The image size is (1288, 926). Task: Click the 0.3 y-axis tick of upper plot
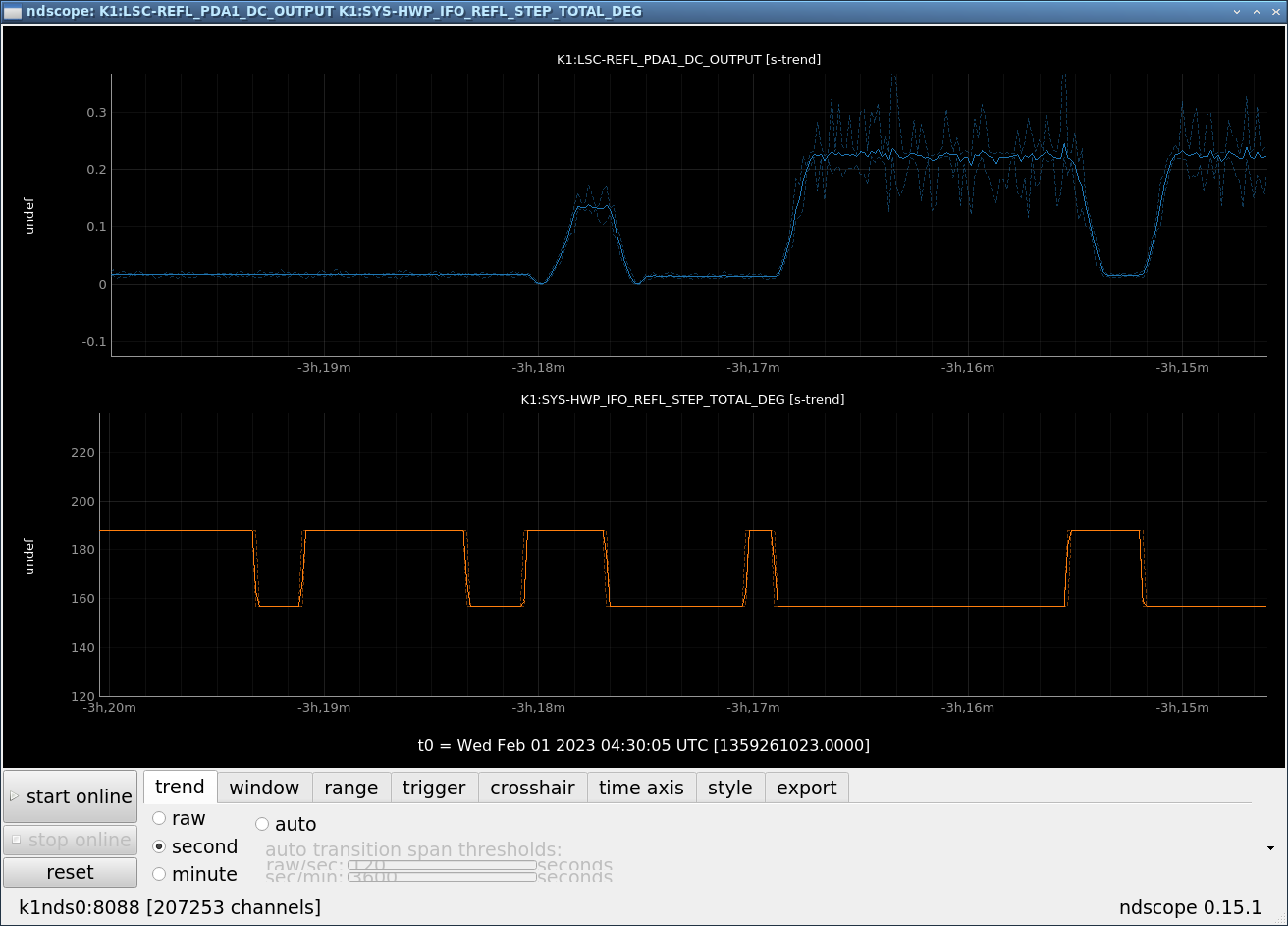coord(96,113)
